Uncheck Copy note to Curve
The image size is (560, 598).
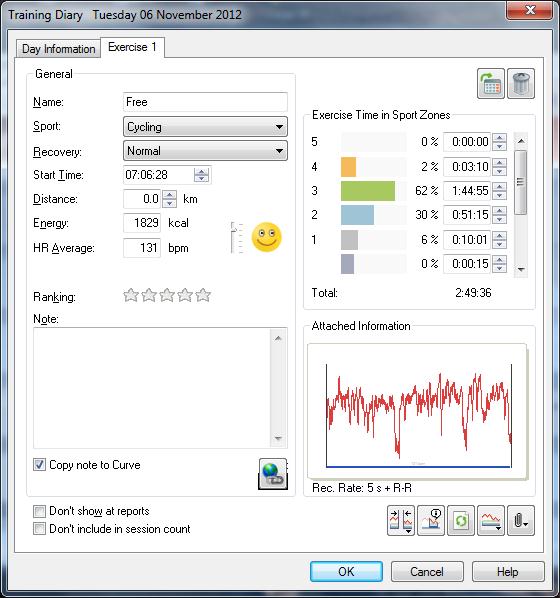pos(39,465)
